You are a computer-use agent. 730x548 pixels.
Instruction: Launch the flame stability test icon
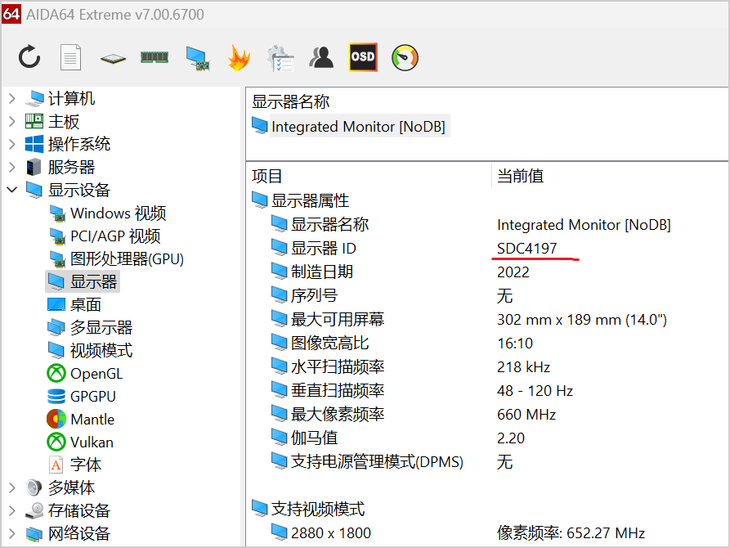point(239,58)
